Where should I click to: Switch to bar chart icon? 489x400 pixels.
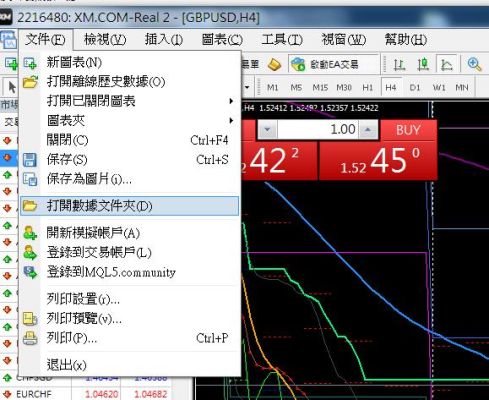pyautogui.click(x=399, y=64)
